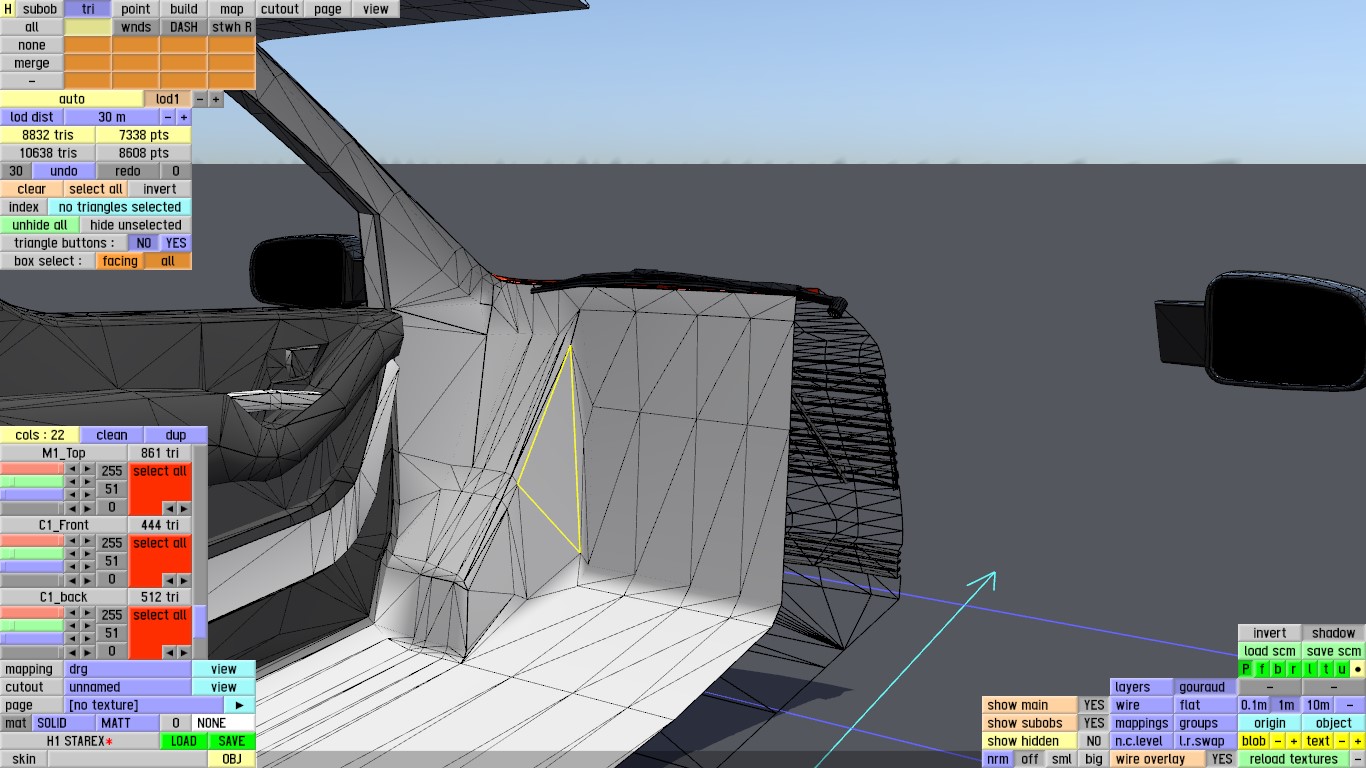Select 'nrm' option in bottom row
Viewport: 1366px width, 768px height.
[x=998, y=759]
